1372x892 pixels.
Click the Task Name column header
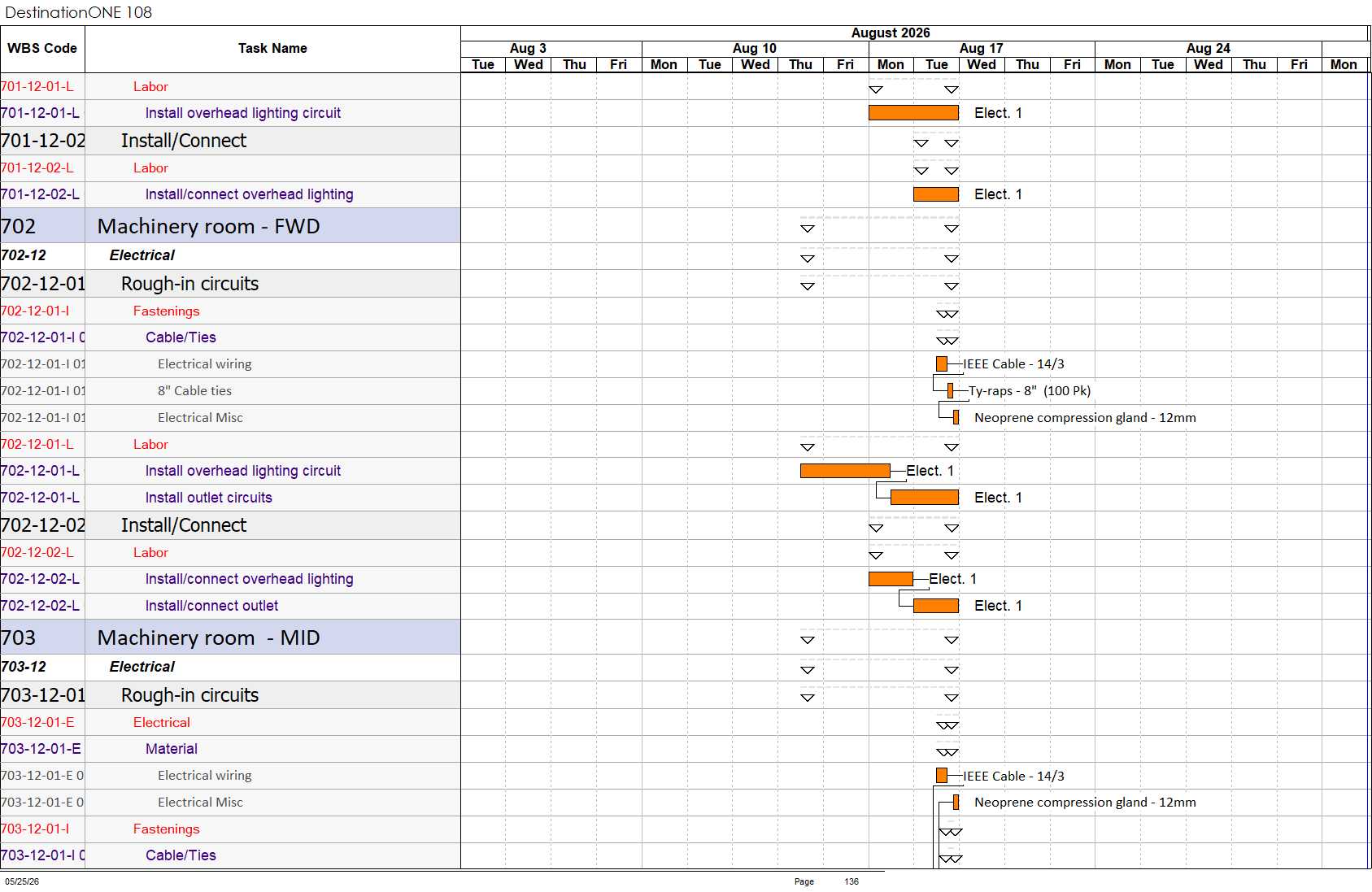pos(272,49)
